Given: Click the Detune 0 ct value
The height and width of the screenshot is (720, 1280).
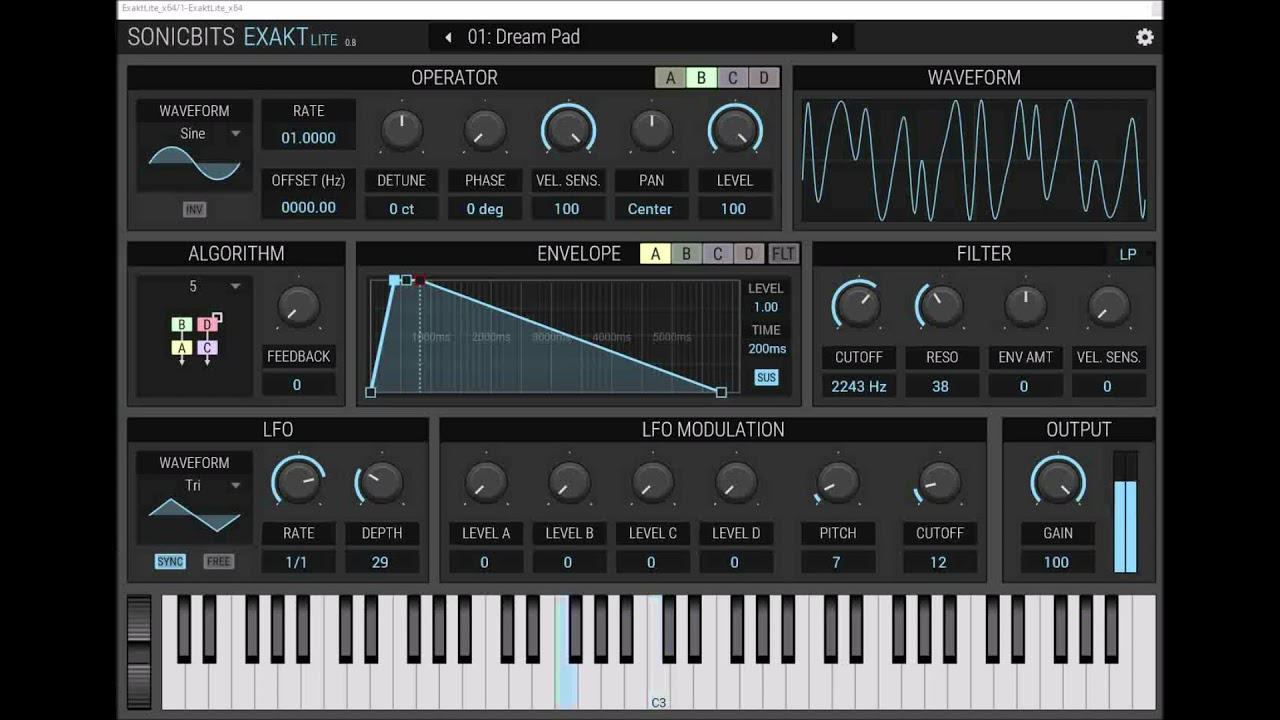Looking at the screenshot, I should pyautogui.click(x=401, y=209).
